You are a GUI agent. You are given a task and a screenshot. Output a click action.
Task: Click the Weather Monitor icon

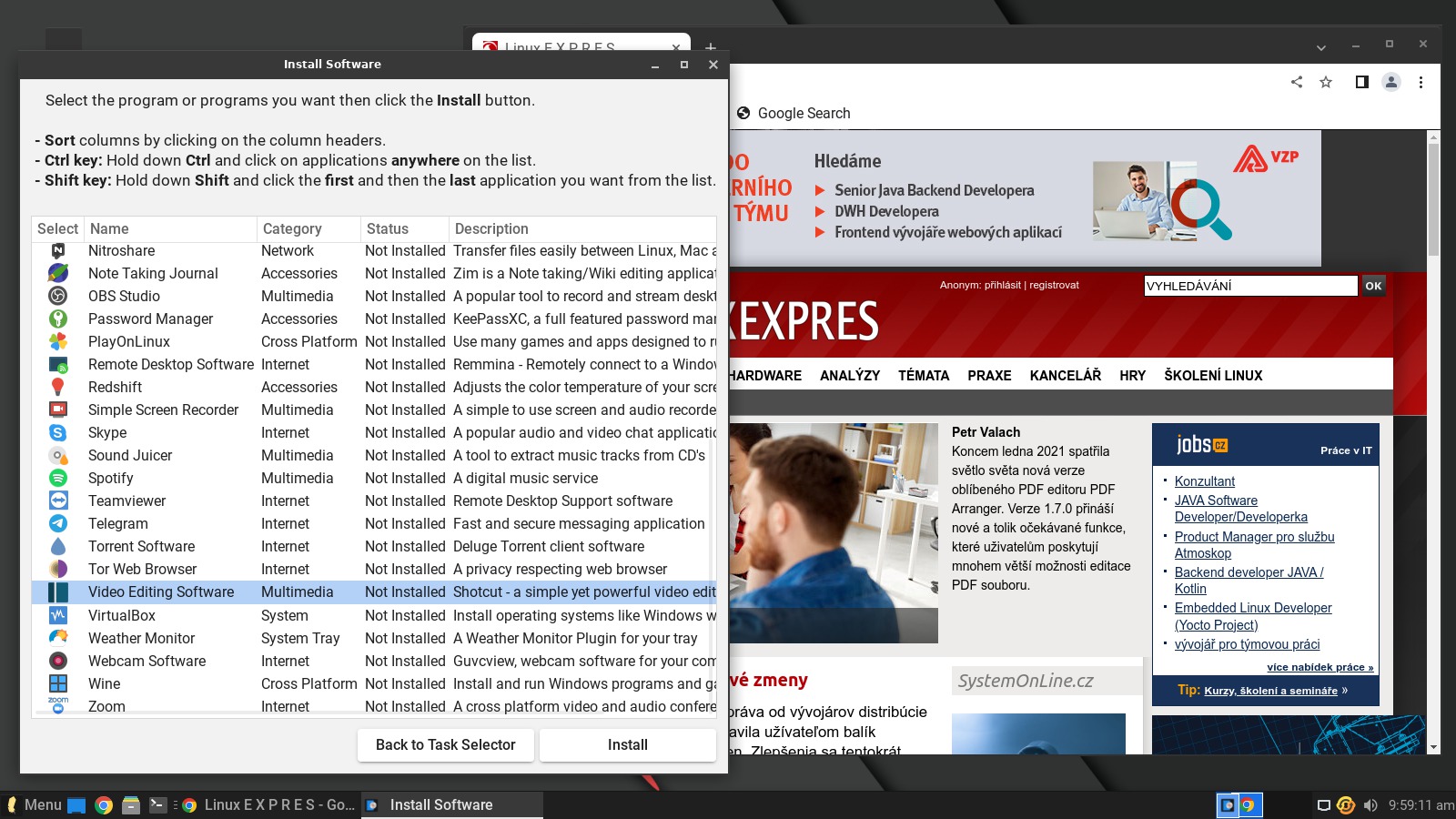tap(58, 638)
